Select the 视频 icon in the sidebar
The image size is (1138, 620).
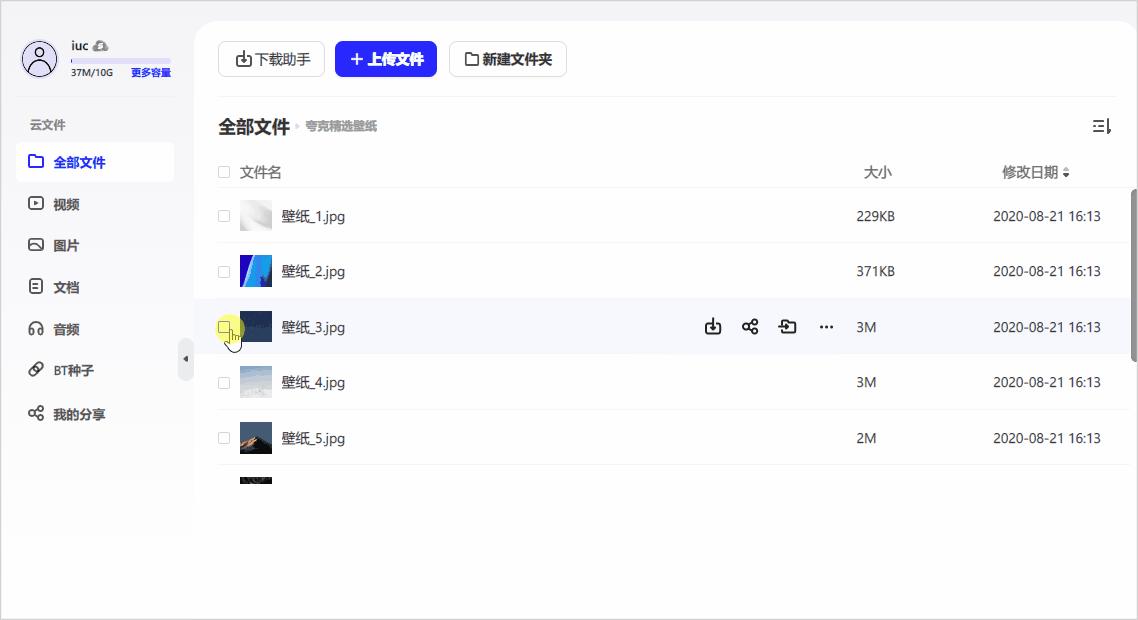(32, 204)
